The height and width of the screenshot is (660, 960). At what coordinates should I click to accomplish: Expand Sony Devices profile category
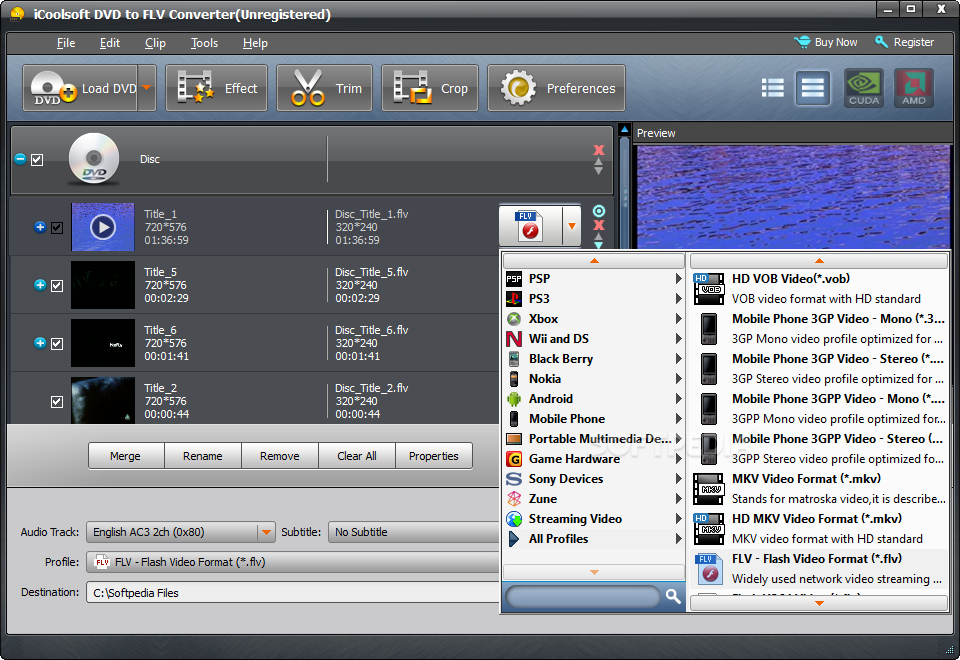594,479
